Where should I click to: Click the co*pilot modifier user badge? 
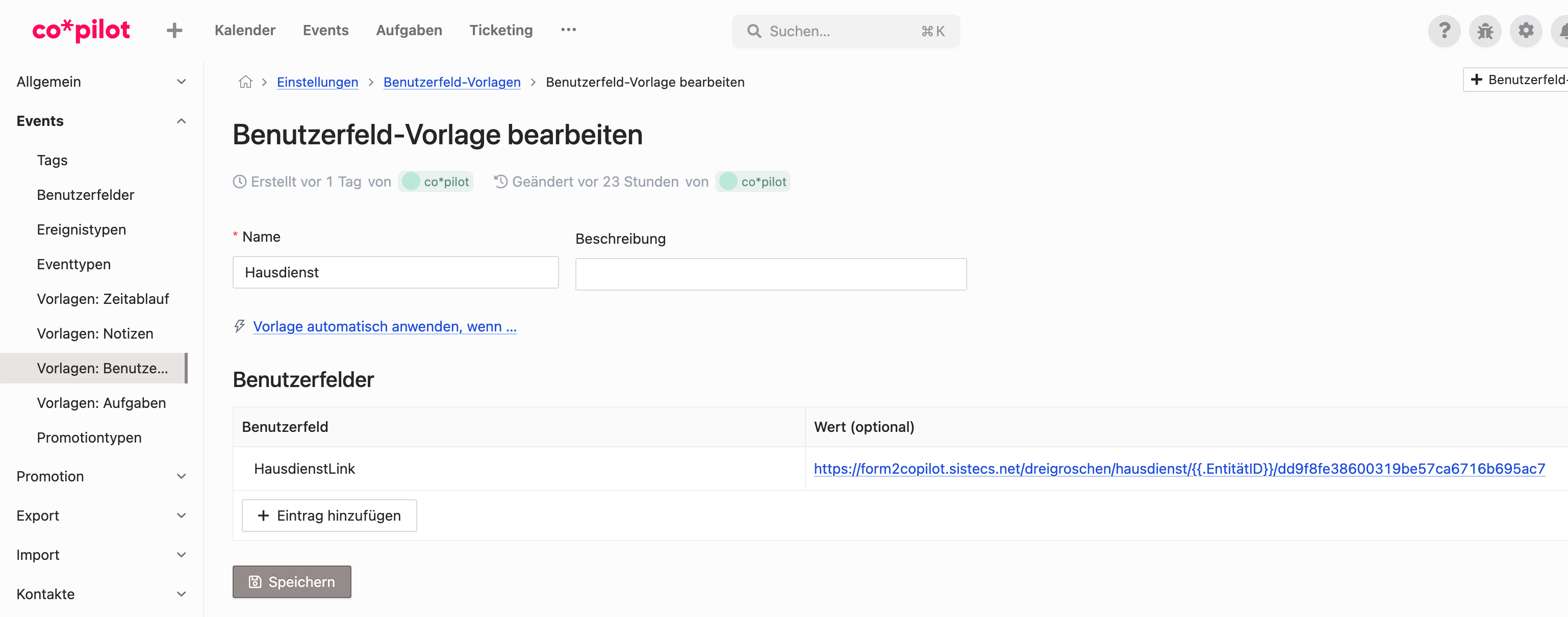click(753, 182)
